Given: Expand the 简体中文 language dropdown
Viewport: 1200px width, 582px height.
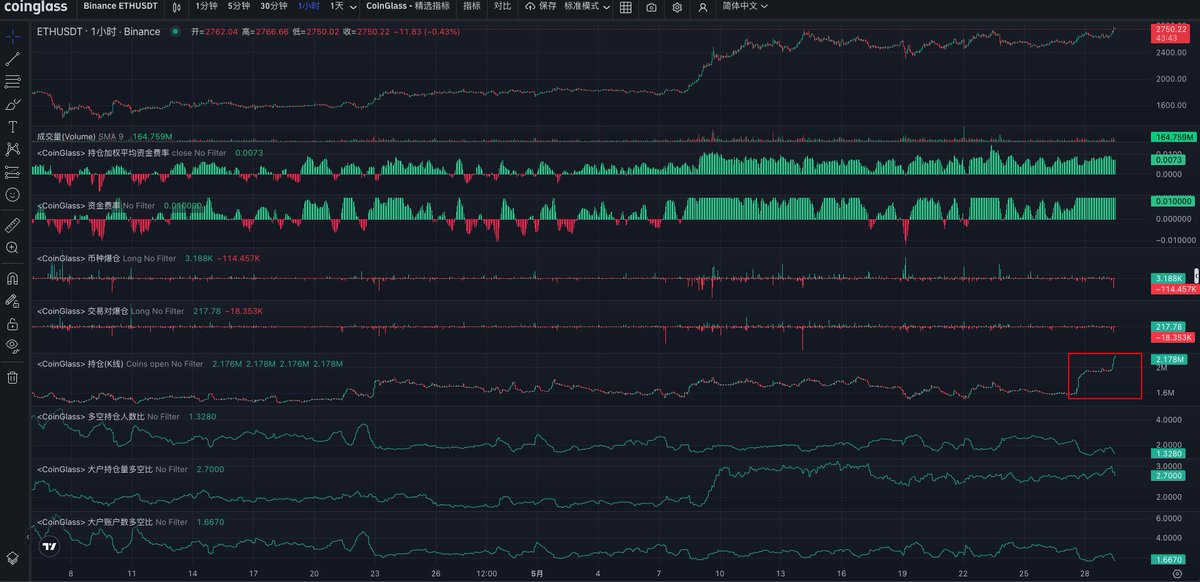Looking at the screenshot, I should 745,6.
